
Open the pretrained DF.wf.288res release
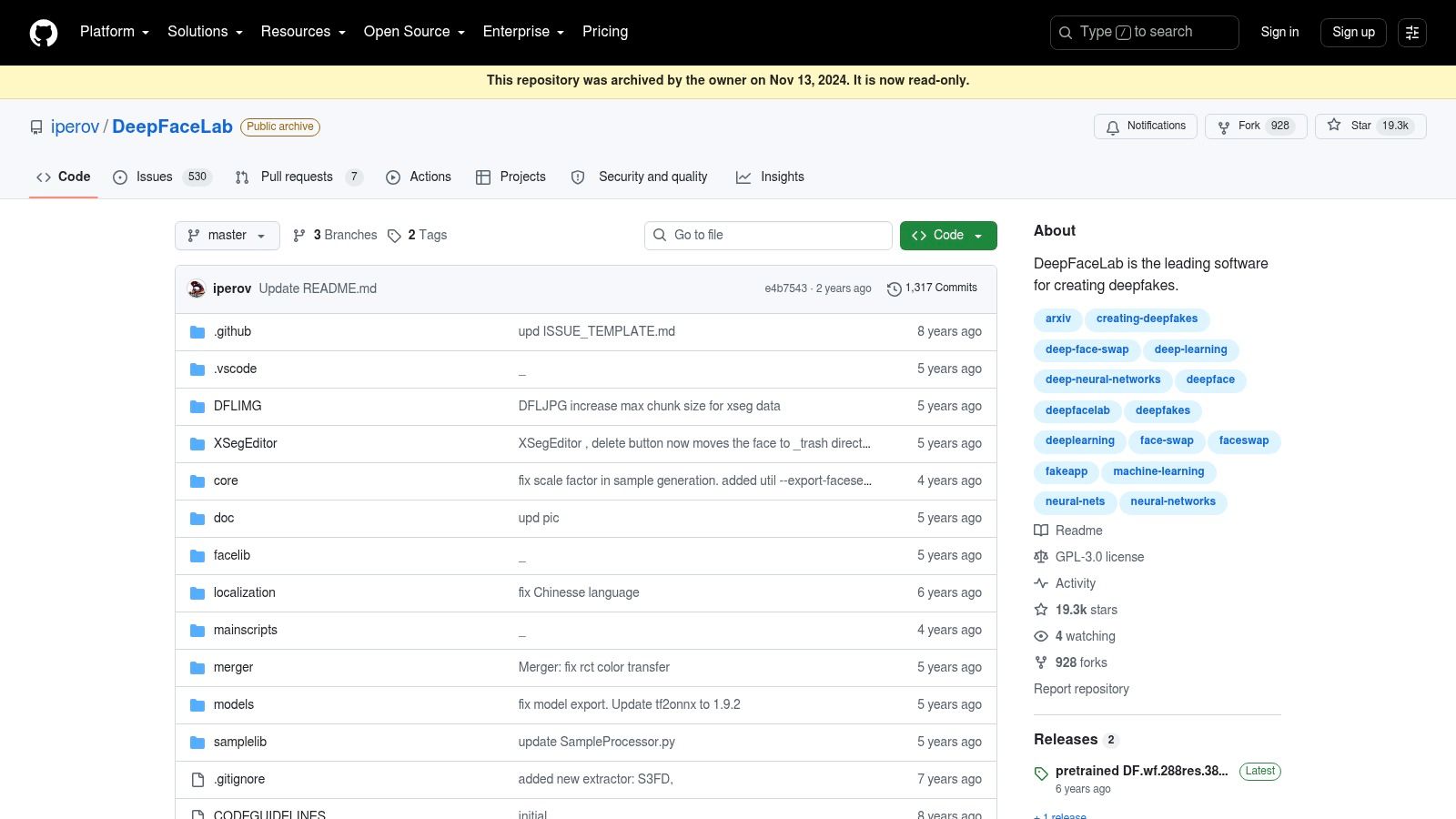click(1141, 772)
